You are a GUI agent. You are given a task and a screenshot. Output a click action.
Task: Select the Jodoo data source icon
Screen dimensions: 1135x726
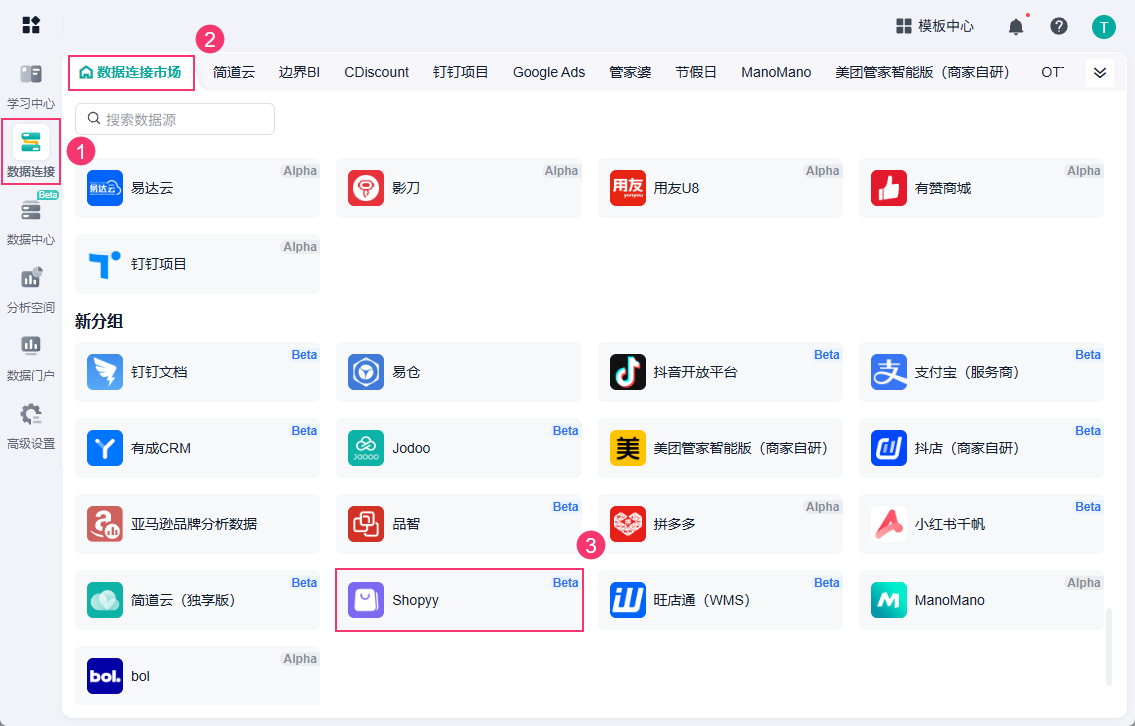pos(366,448)
